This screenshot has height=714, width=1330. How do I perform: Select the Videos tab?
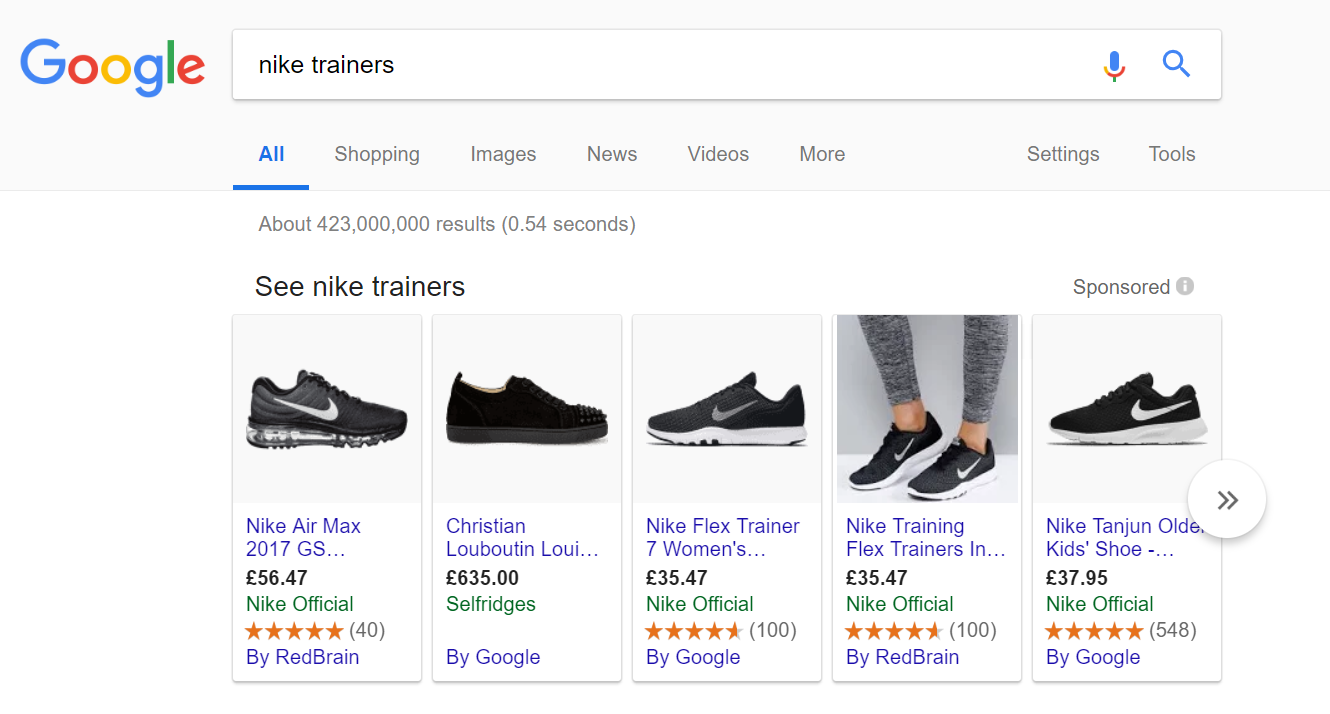718,154
